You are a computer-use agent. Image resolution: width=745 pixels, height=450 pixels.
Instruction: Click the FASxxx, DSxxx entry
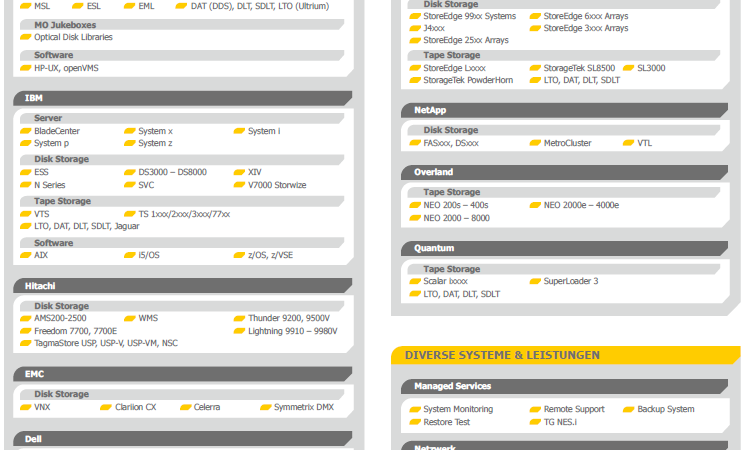(451, 143)
